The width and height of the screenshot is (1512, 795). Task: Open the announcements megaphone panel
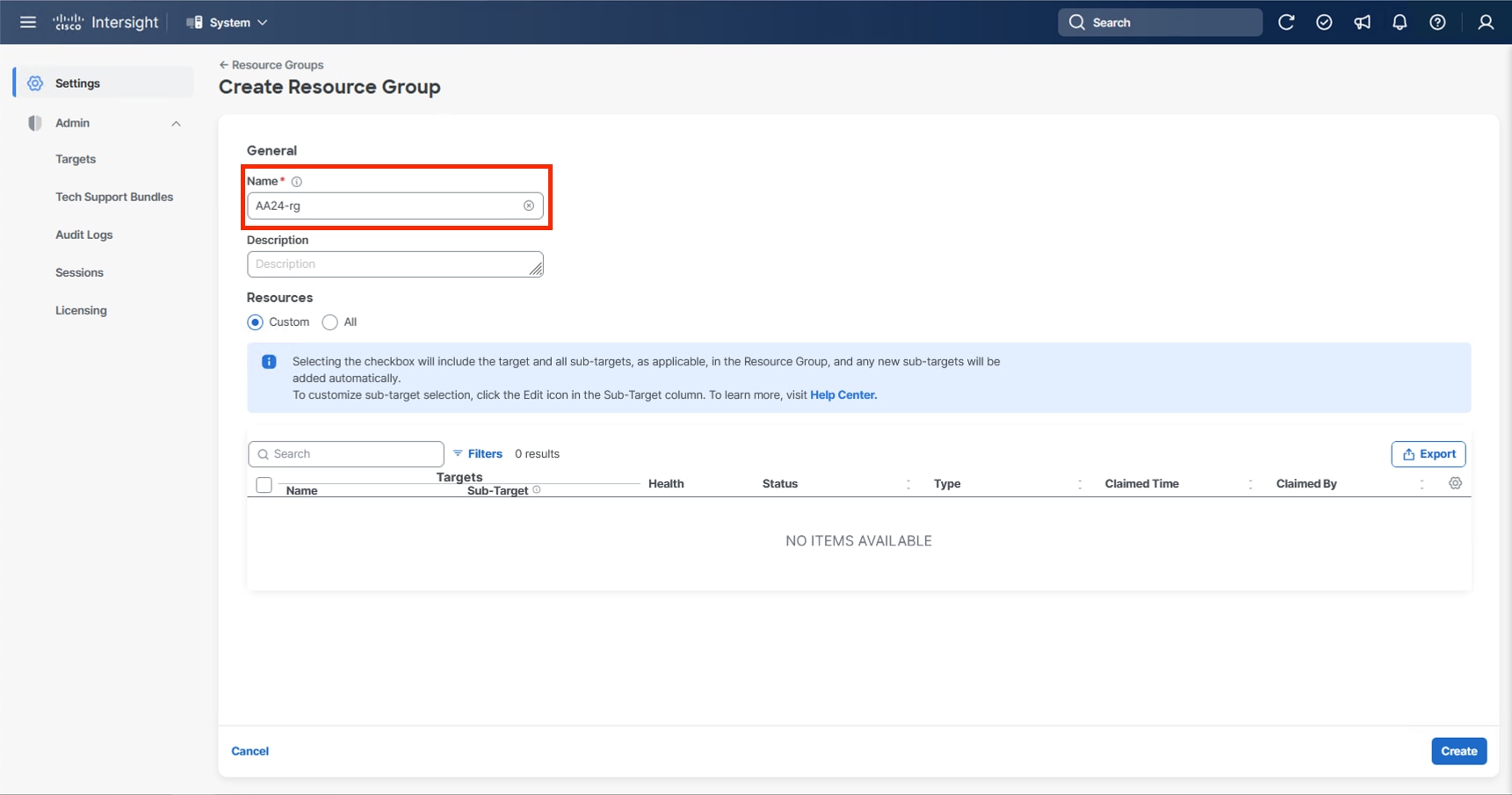tap(1362, 22)
